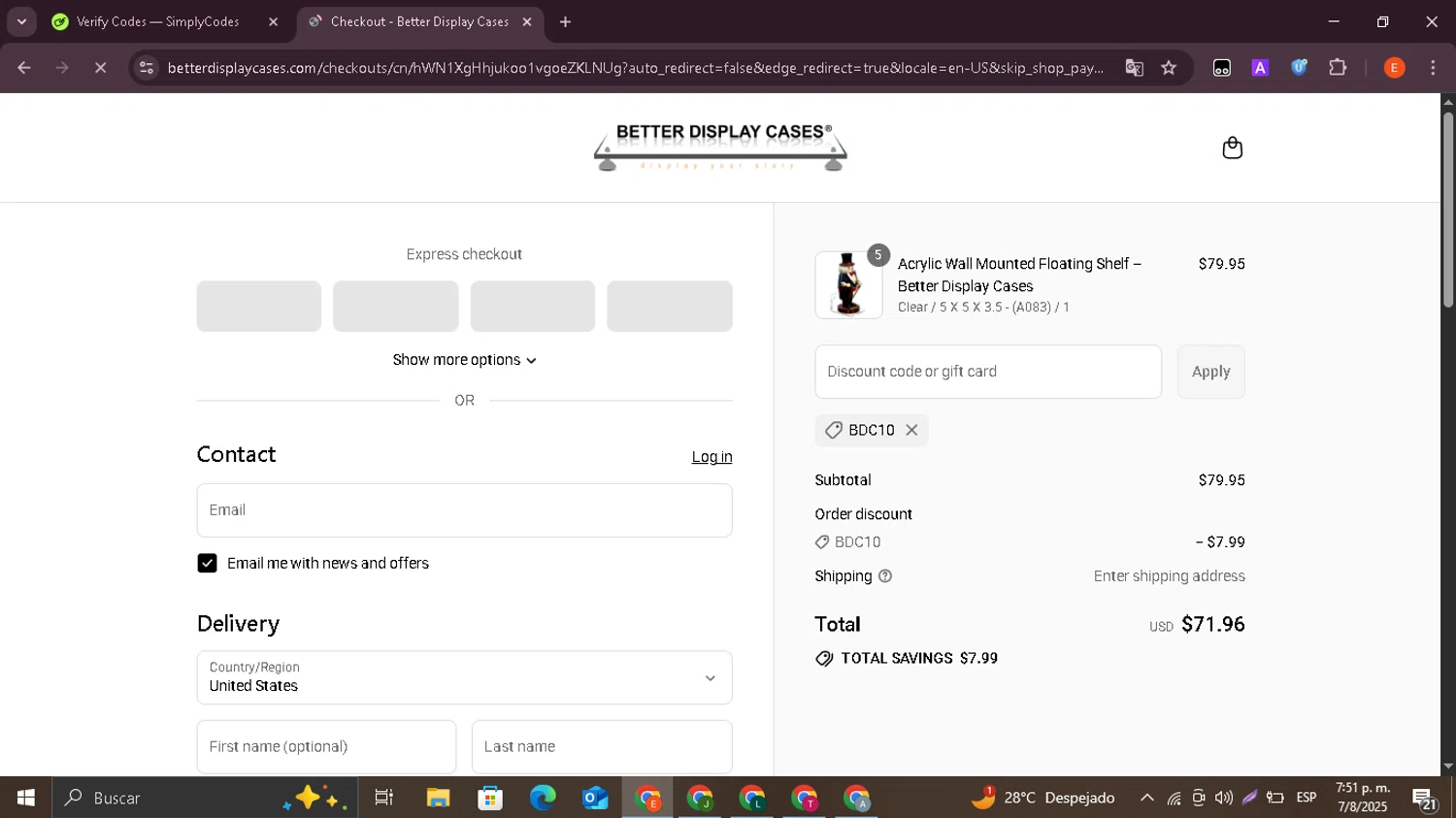Close the Verify Codes SimplyCodes tab
This screenshot has width=1456, height=818.
point(274,21)
